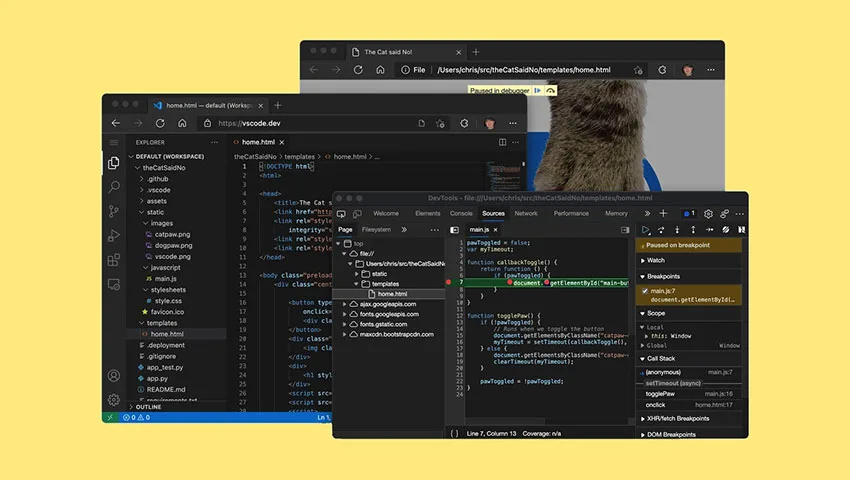Click favorites icon in vscode.dev browser toolbar

pyautogui.click(x=440, y=124)
